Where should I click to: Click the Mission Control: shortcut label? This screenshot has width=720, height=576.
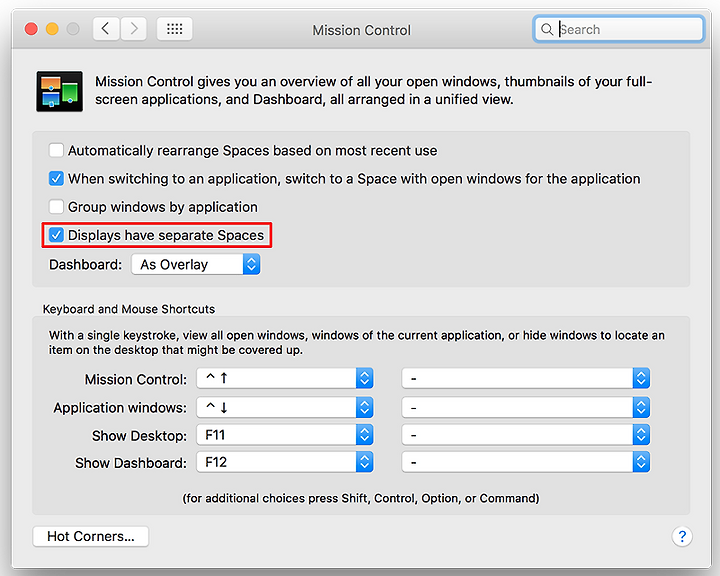point(136,379)
